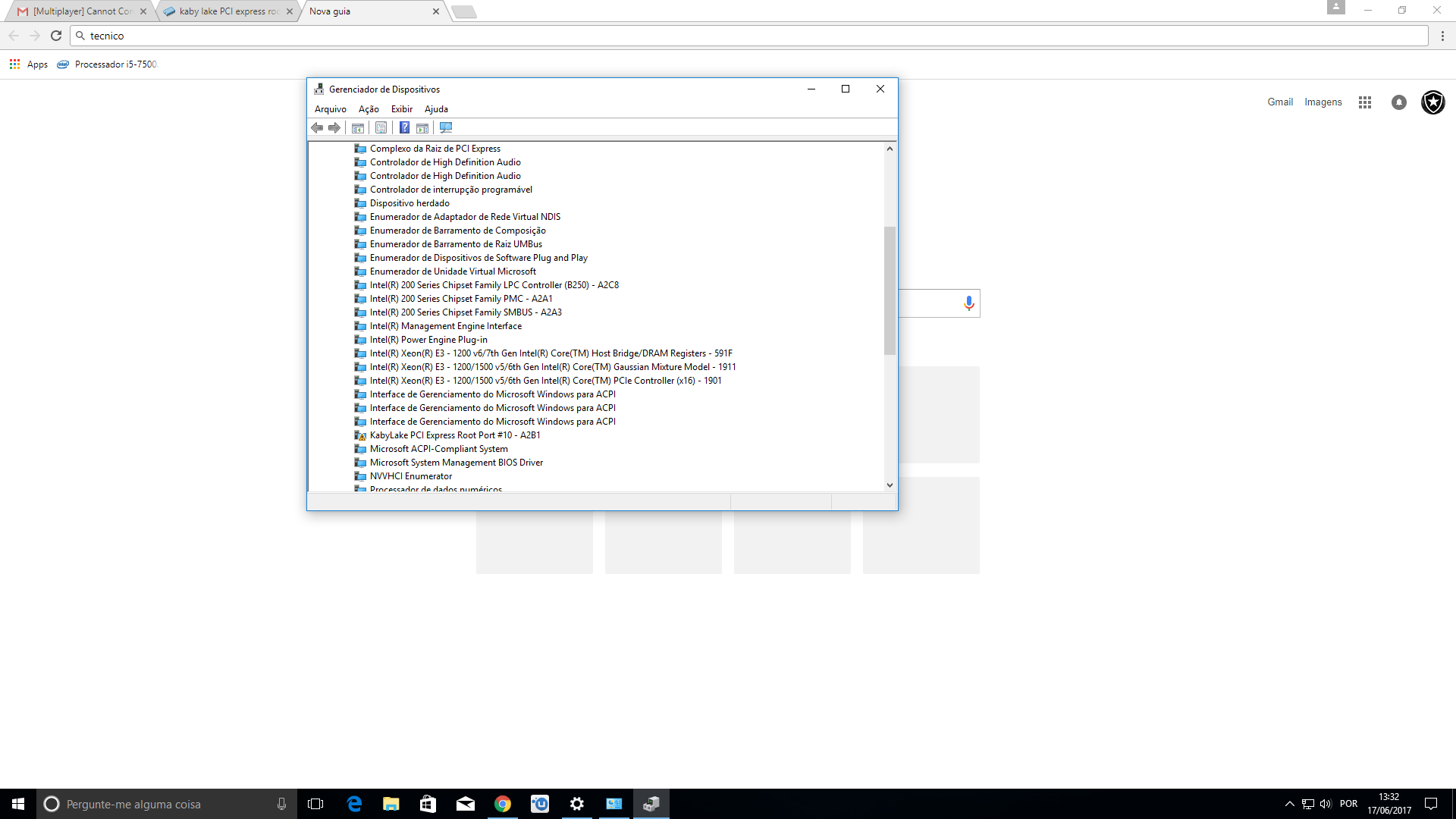Launch Microsoft Edge from taskbar
Viewport: 1456px width, 819px height.
[354, 804]
